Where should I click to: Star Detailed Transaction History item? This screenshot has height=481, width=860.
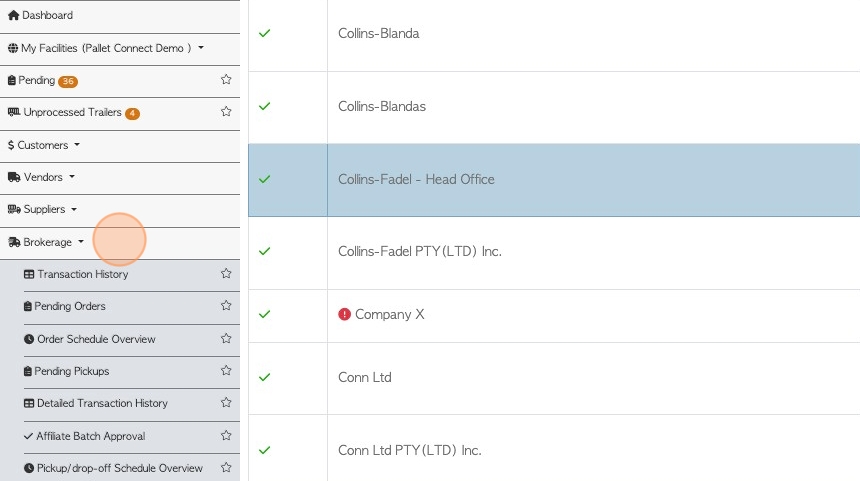click(x=226, y=403)
